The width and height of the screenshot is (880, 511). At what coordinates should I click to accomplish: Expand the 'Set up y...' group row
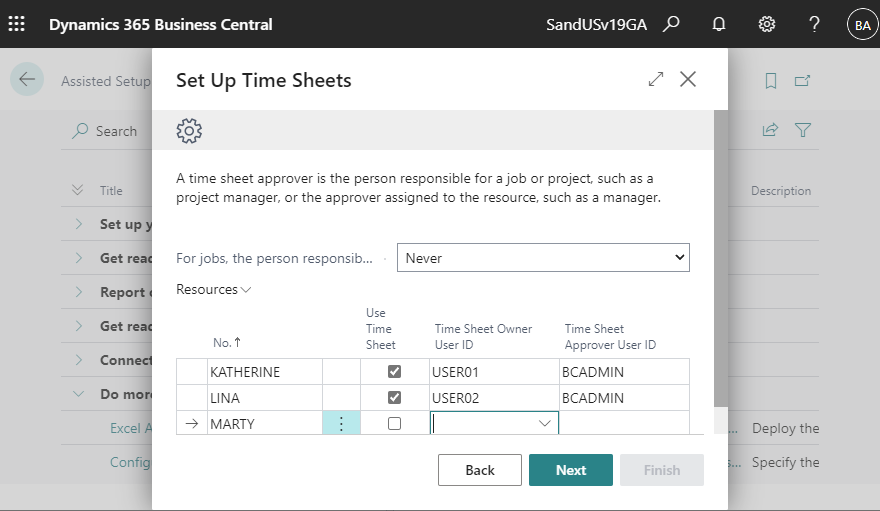(x=79, y=224)
